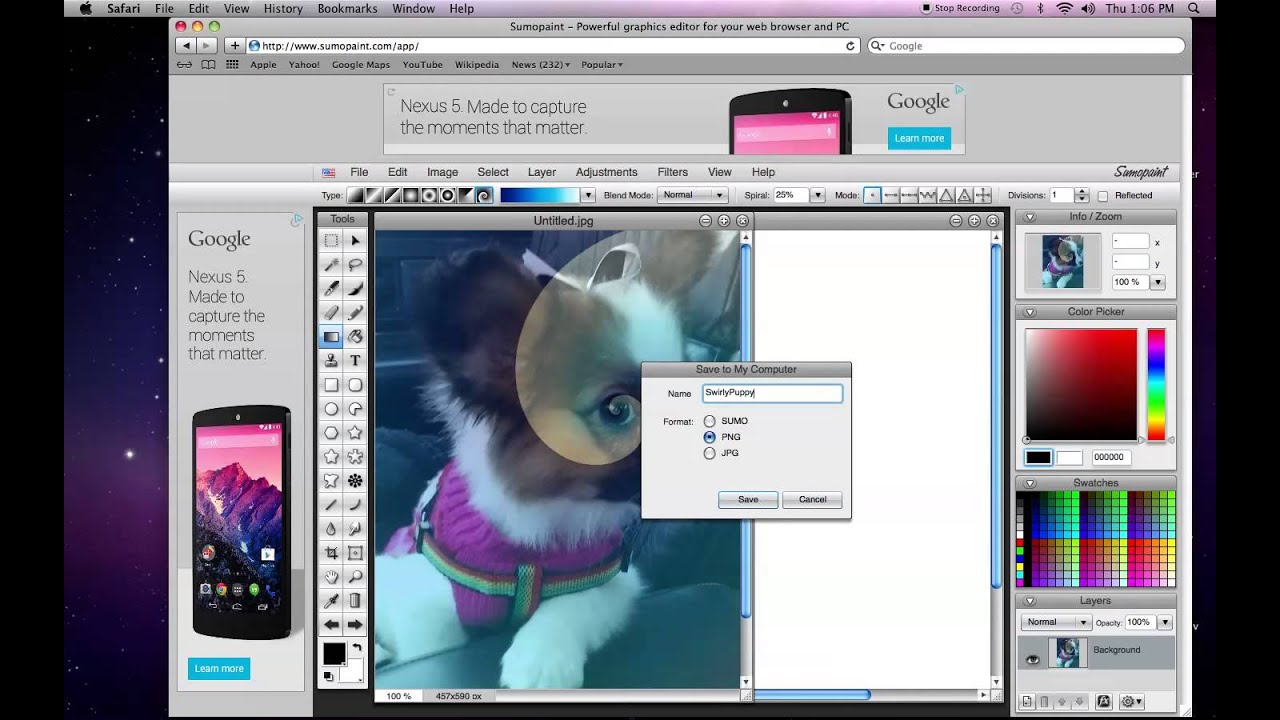Open the Select menu
The height and width of the screenshot is (720, 1280).
[493, 172]
